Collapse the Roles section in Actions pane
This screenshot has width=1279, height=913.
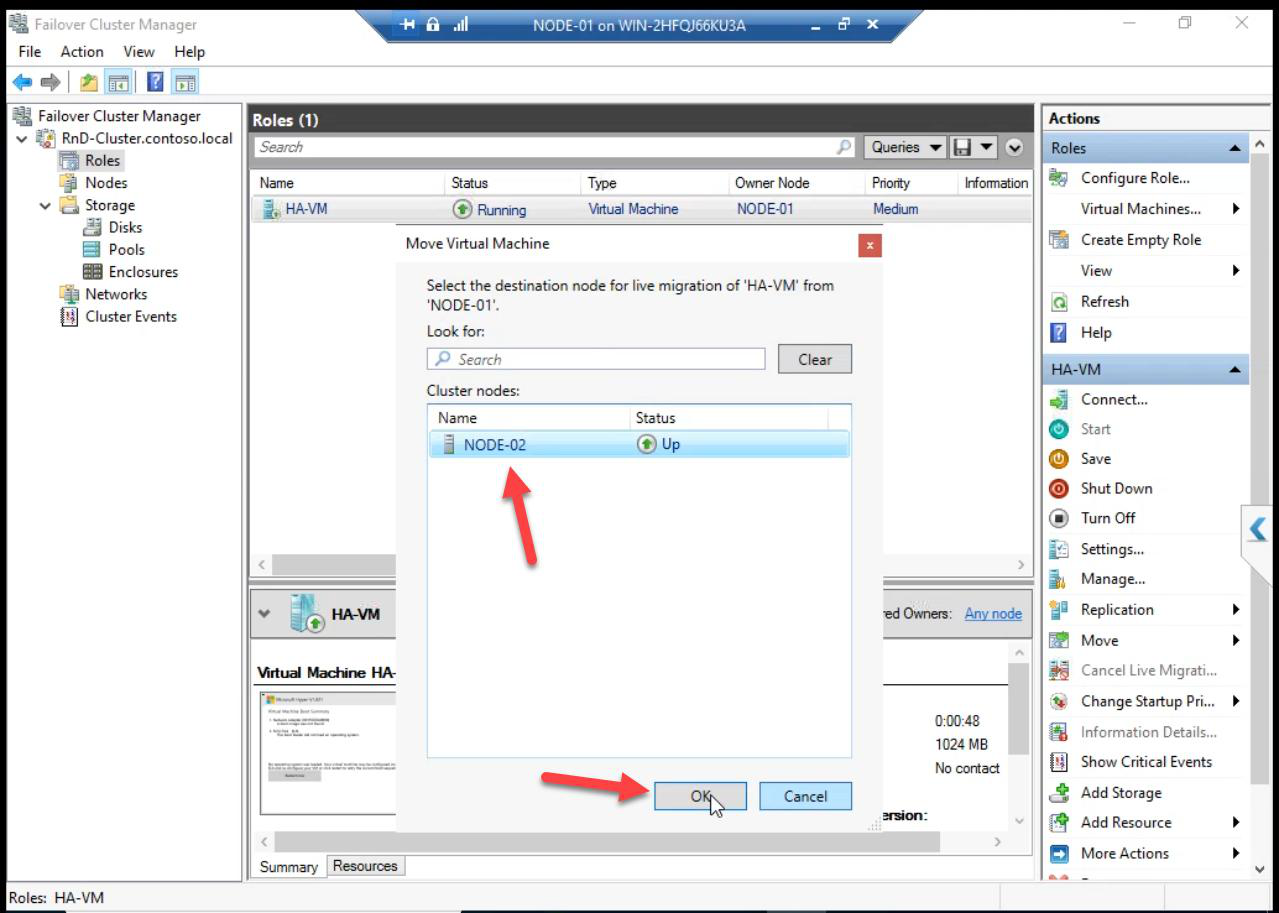click(1235, 148)
